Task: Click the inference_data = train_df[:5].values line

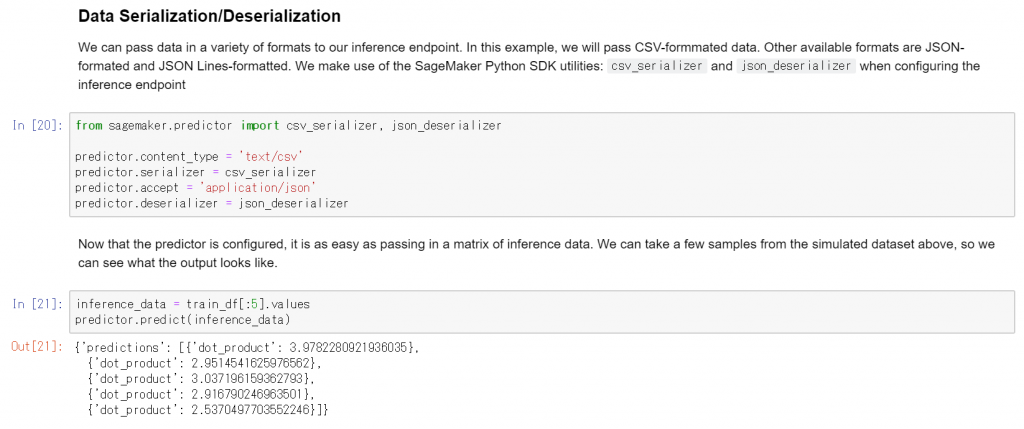Action: (x=193, y=304)
